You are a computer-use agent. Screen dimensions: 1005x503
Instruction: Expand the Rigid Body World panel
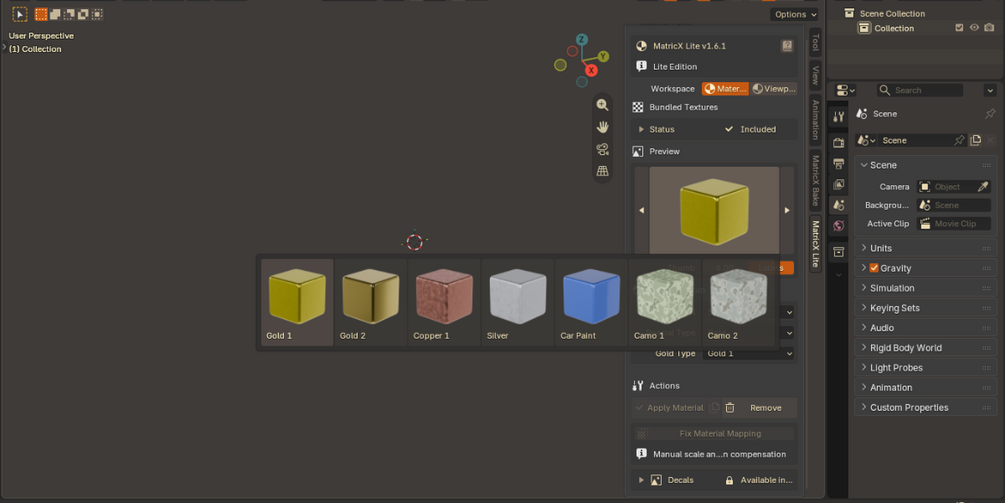[x=926, y=347]
